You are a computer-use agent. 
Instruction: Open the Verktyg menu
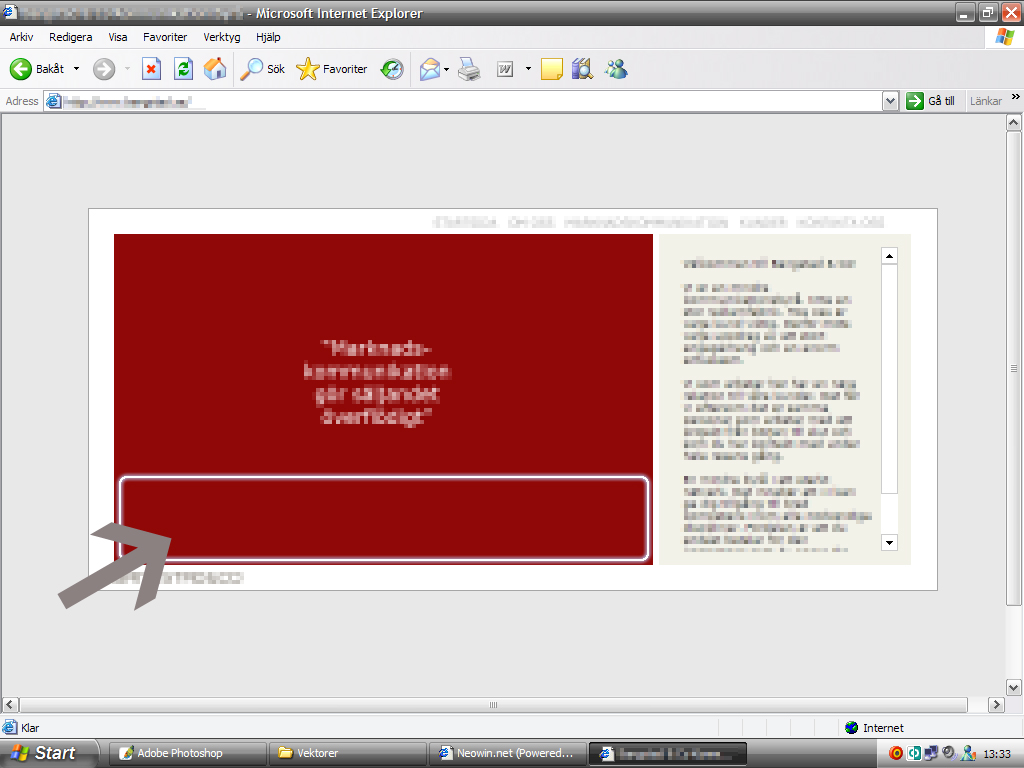pos(221,37)
